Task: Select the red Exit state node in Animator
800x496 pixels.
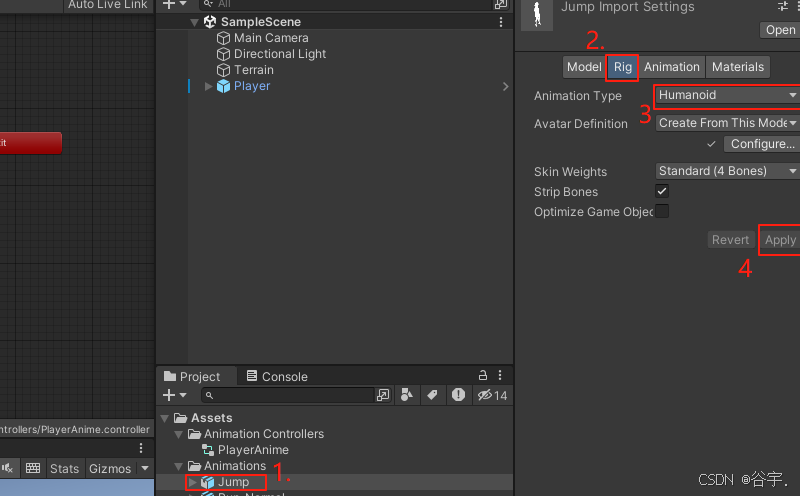Action: pyautogui.click(x=31, y=143)
